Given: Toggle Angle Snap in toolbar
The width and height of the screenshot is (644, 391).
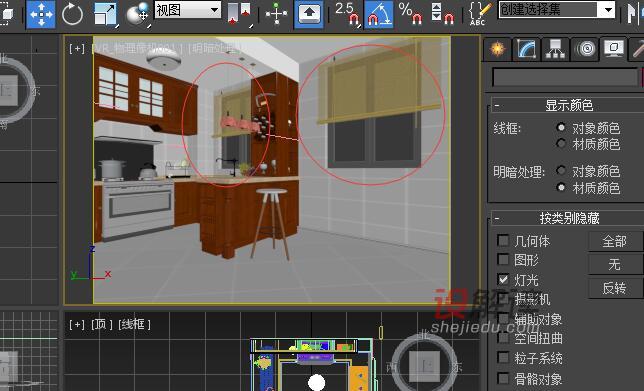Looking at the screenshot, I should tap(378, 14).
